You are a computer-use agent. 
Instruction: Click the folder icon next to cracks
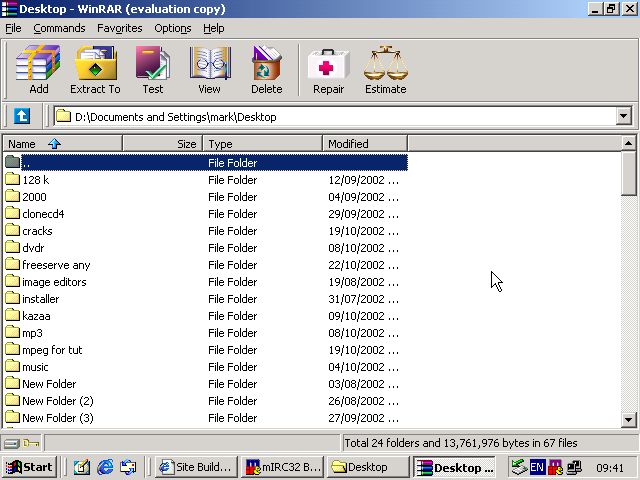(x=13, y=231)
